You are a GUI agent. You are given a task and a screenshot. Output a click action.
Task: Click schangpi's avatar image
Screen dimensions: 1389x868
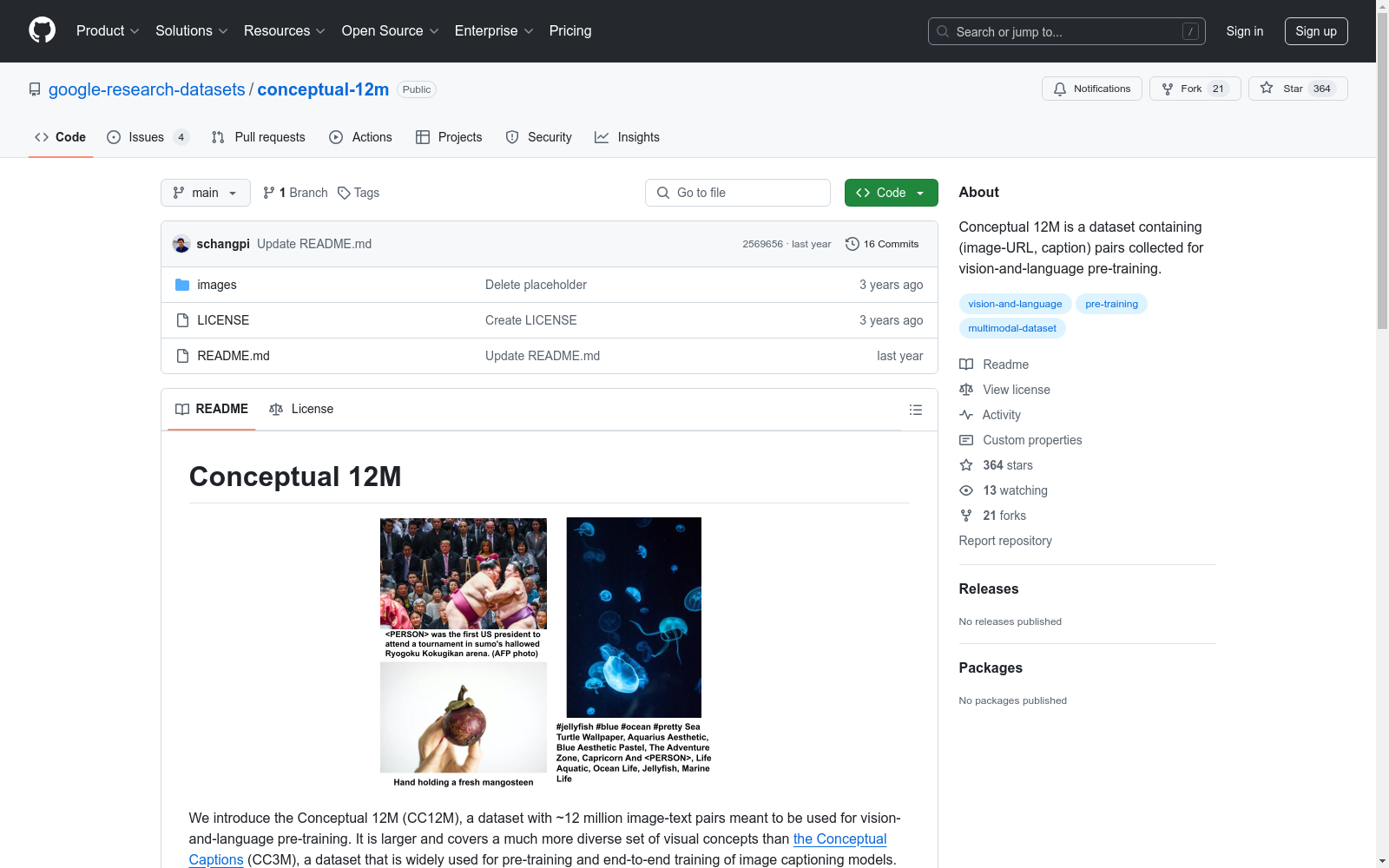(181, 244)
